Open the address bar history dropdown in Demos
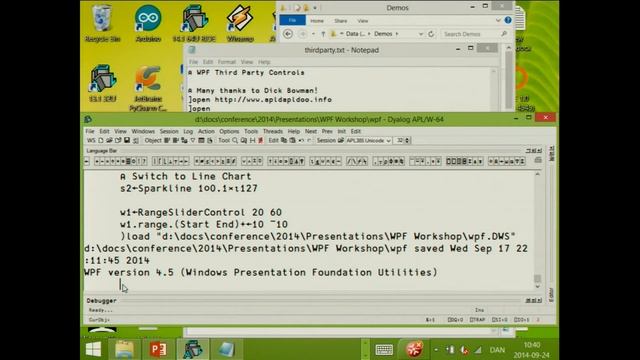Screen dimensions: 640x360 coord(421,34)
